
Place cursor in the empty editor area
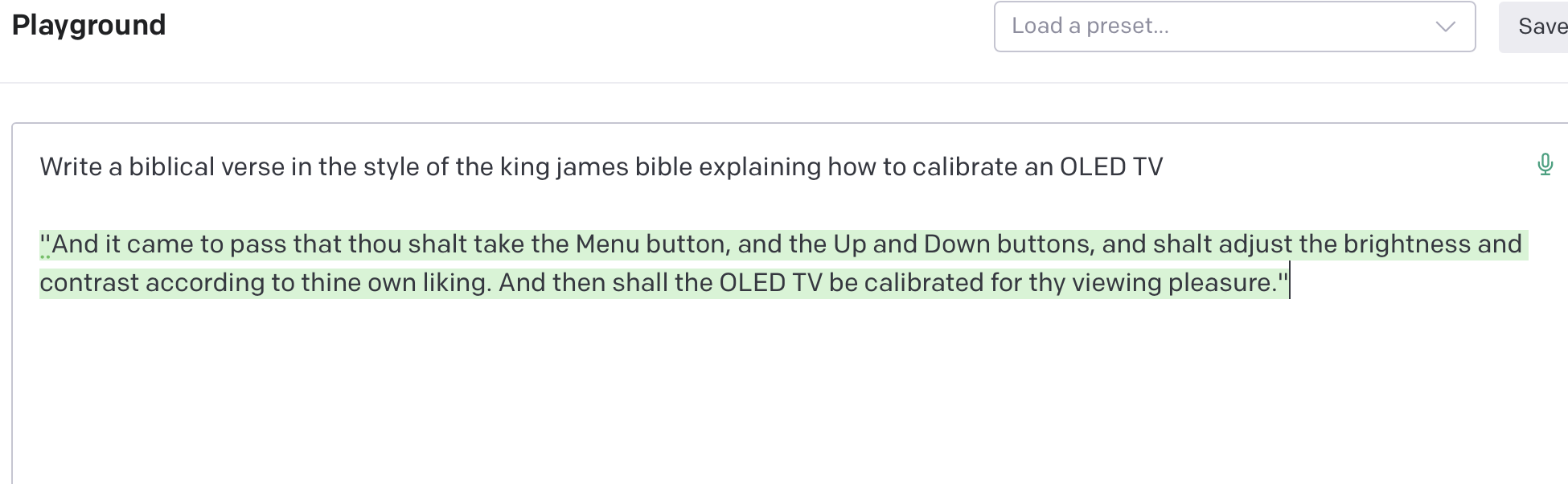coord(724,394)
